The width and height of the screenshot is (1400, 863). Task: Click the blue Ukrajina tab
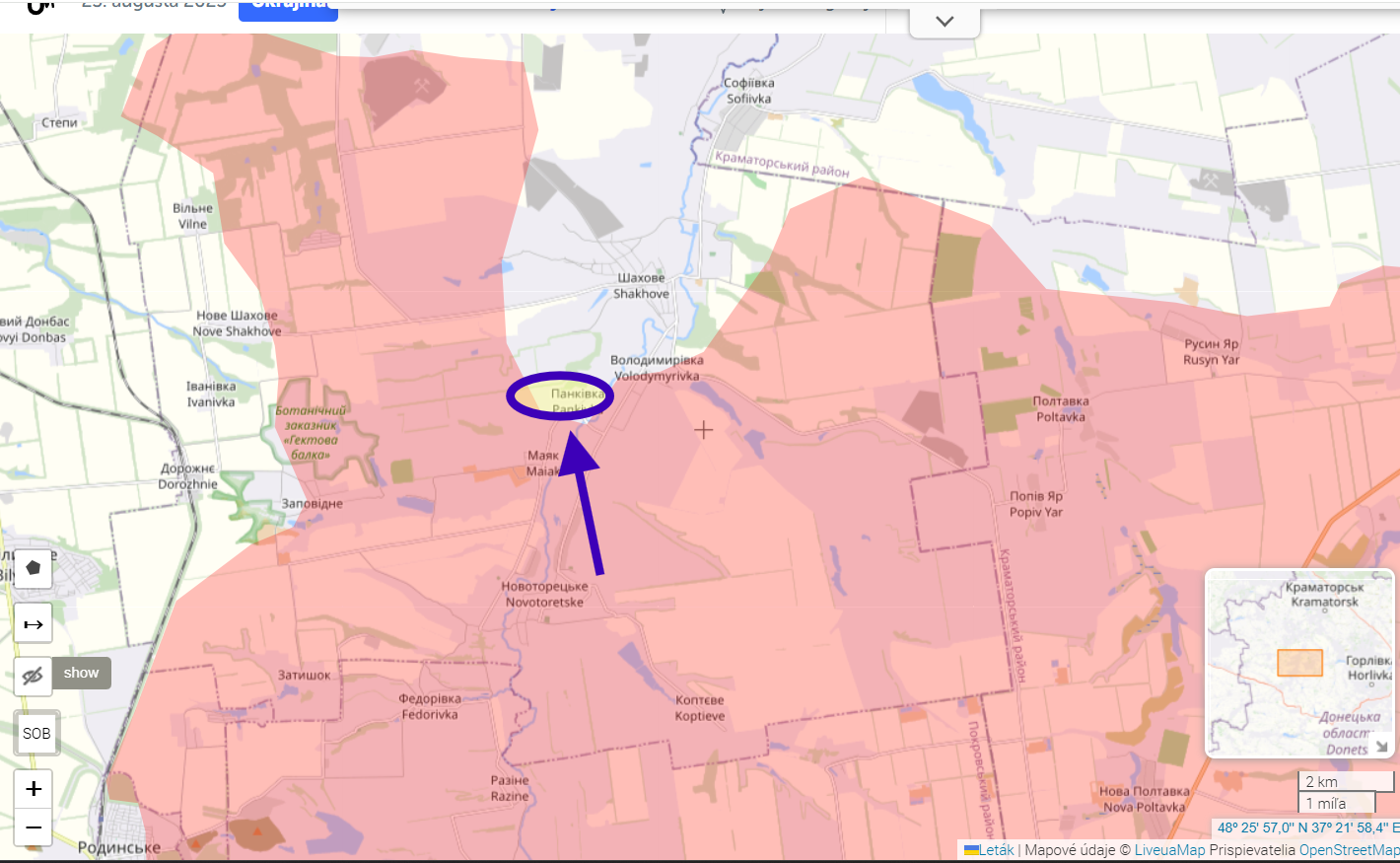click(x=288, y=8)
